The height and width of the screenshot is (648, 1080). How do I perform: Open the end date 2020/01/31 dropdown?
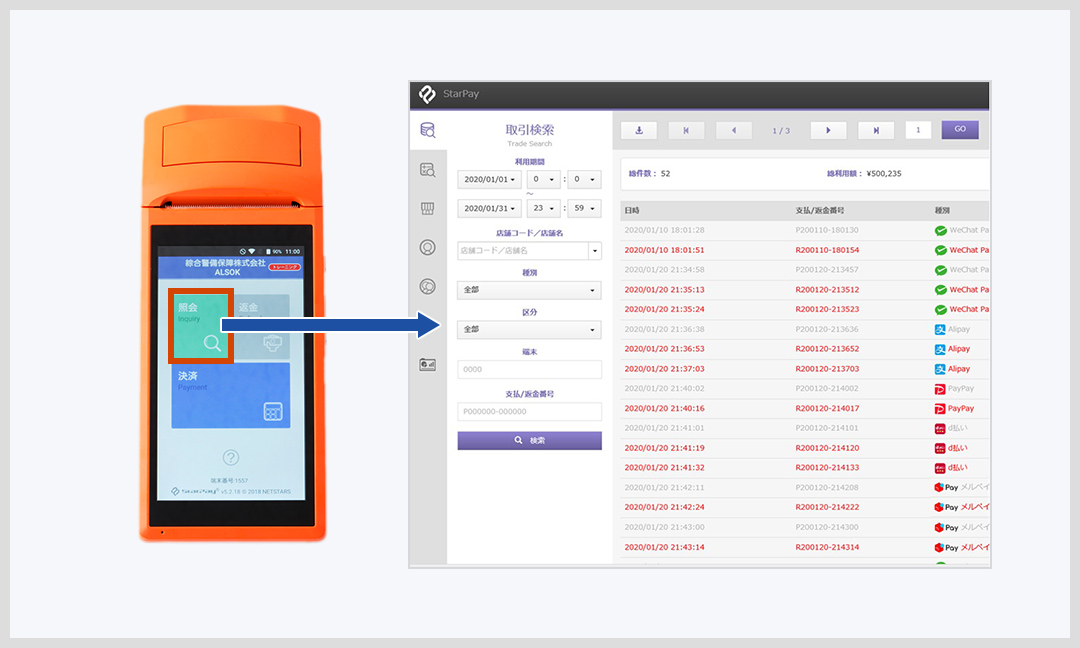(x=489, y=208)
